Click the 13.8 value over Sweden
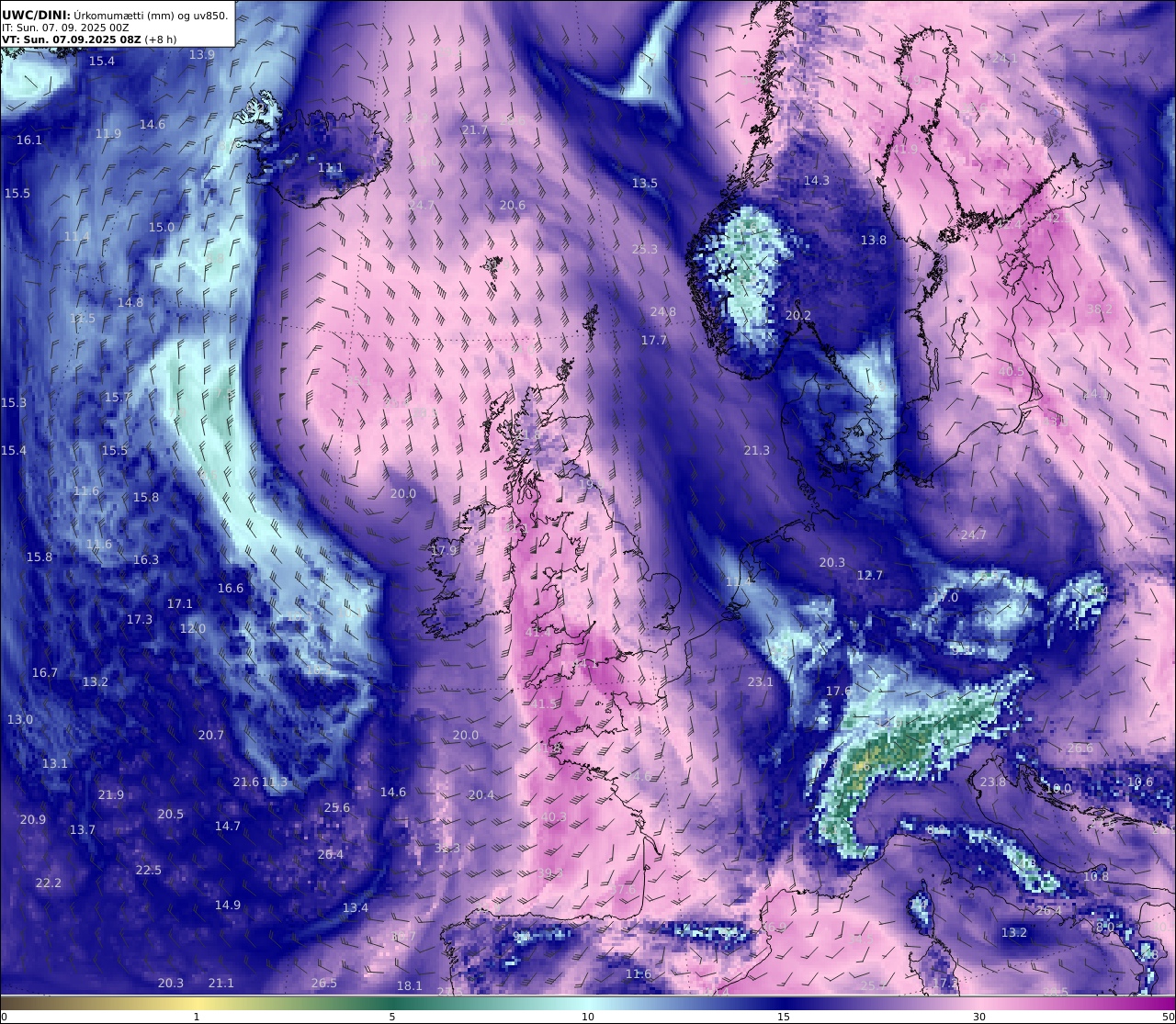The height and width of the screenshot is (1024, 1176). (x=874, y=240)
